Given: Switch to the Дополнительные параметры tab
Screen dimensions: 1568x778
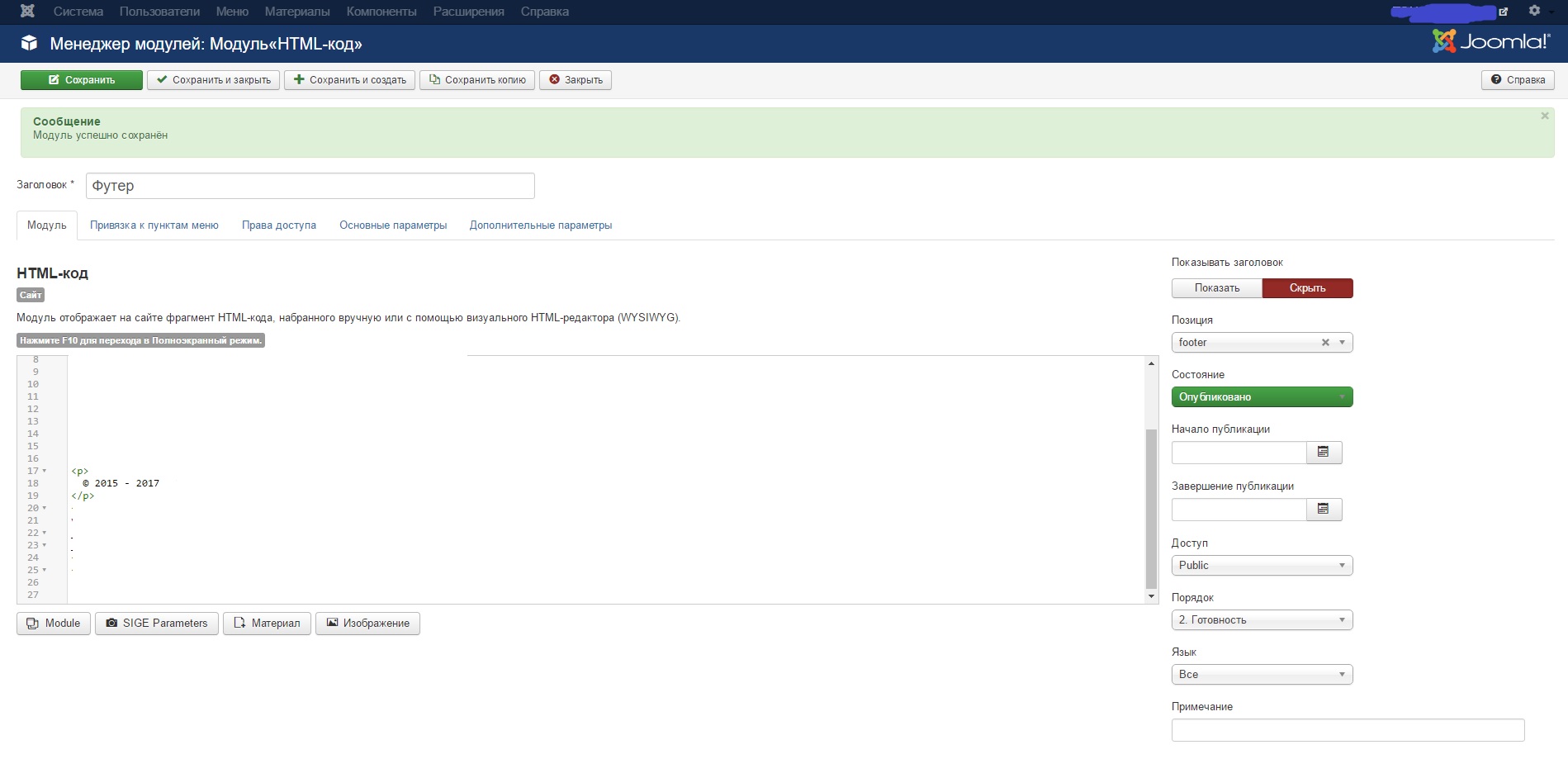Looking at the screenshot, I should coord(541,225).
